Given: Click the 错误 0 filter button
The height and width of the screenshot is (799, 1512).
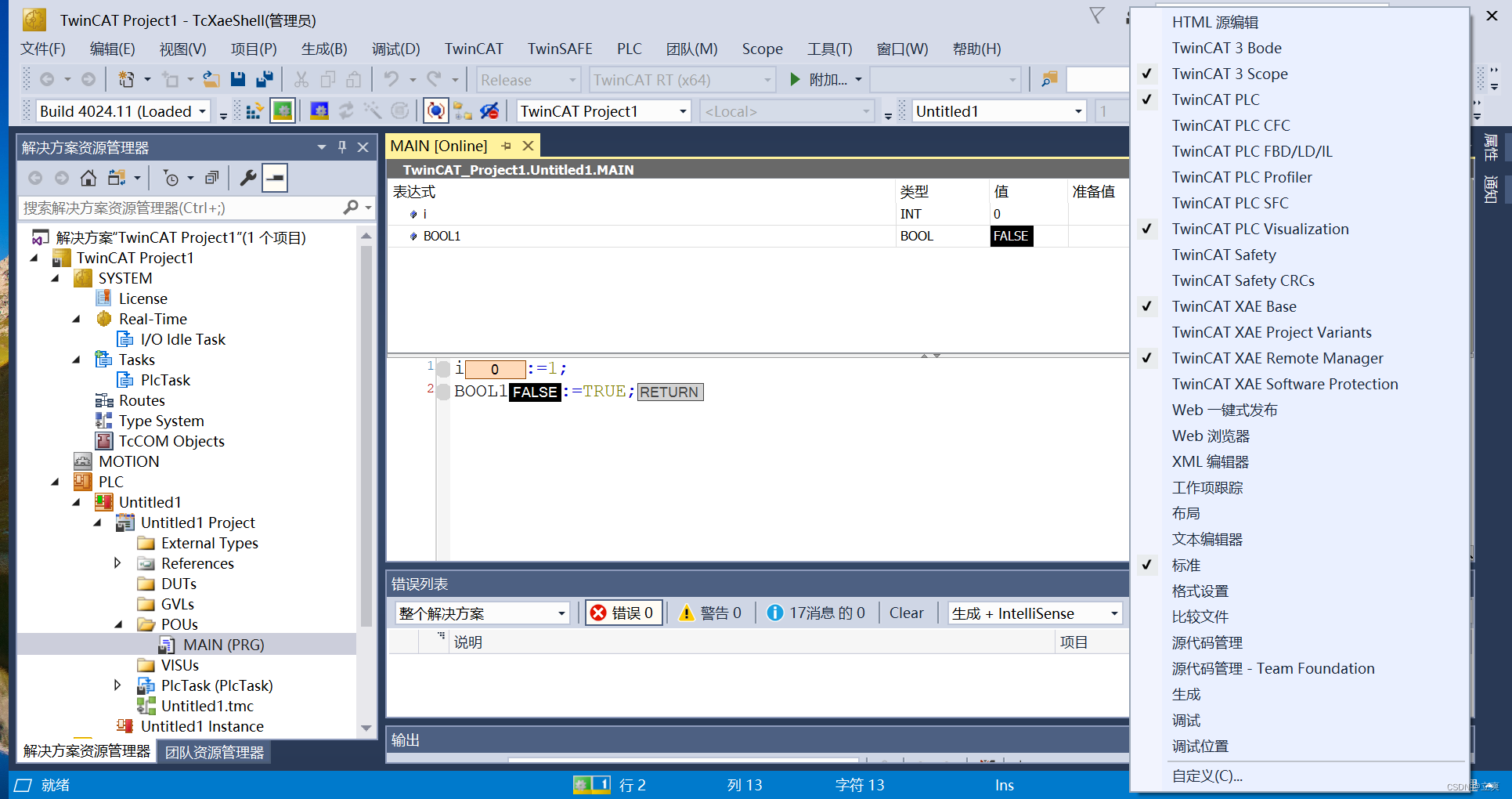Looking at the screenshot, I should coord(624,613).
